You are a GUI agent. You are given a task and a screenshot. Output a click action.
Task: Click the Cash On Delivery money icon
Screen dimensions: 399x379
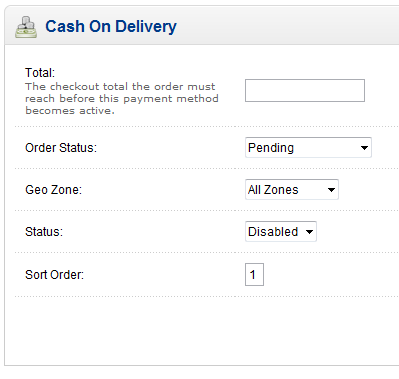click(x=26, y=27)
